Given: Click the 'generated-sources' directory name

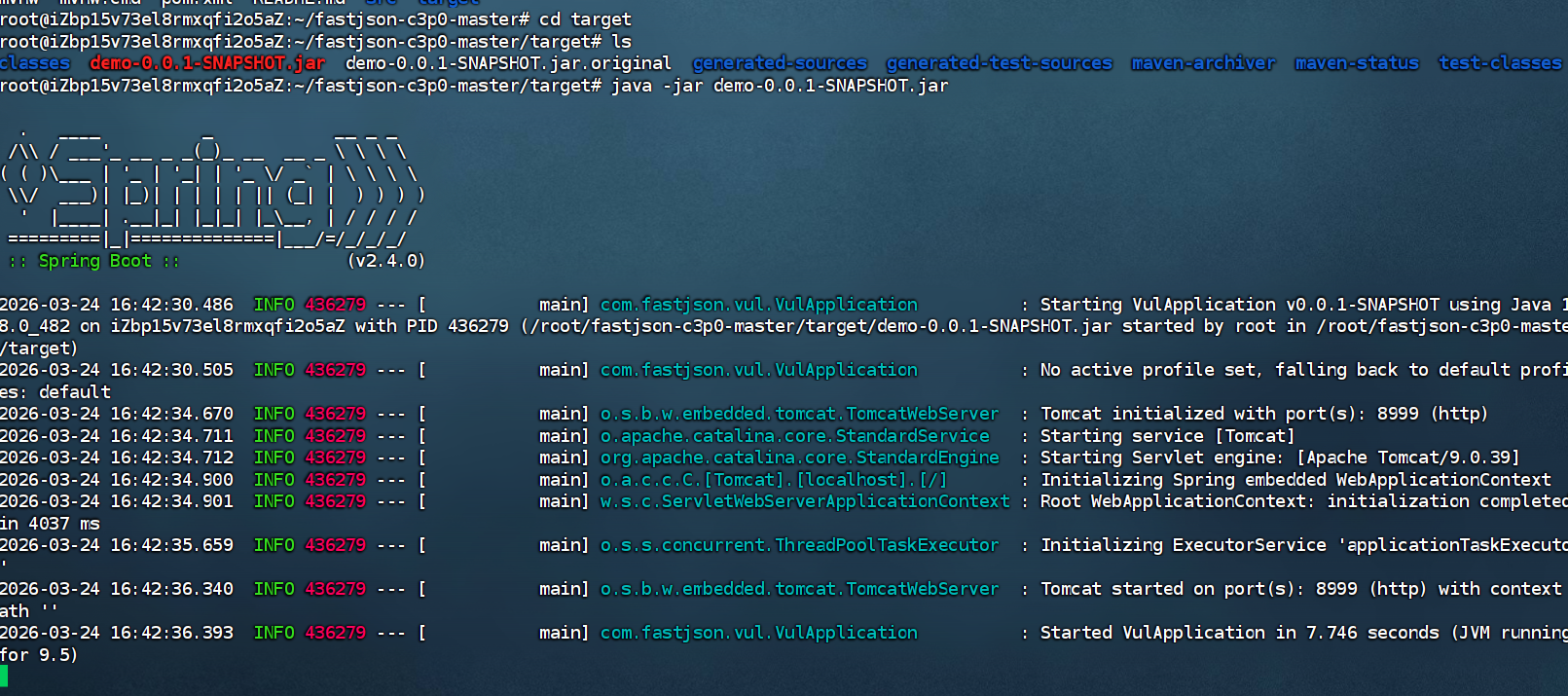Looking at the screenshot, I should point(780,63).
